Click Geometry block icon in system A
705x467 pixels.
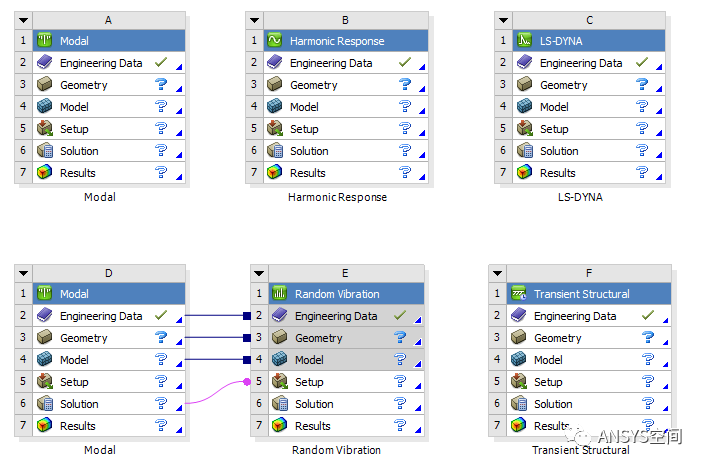(45, 84)
